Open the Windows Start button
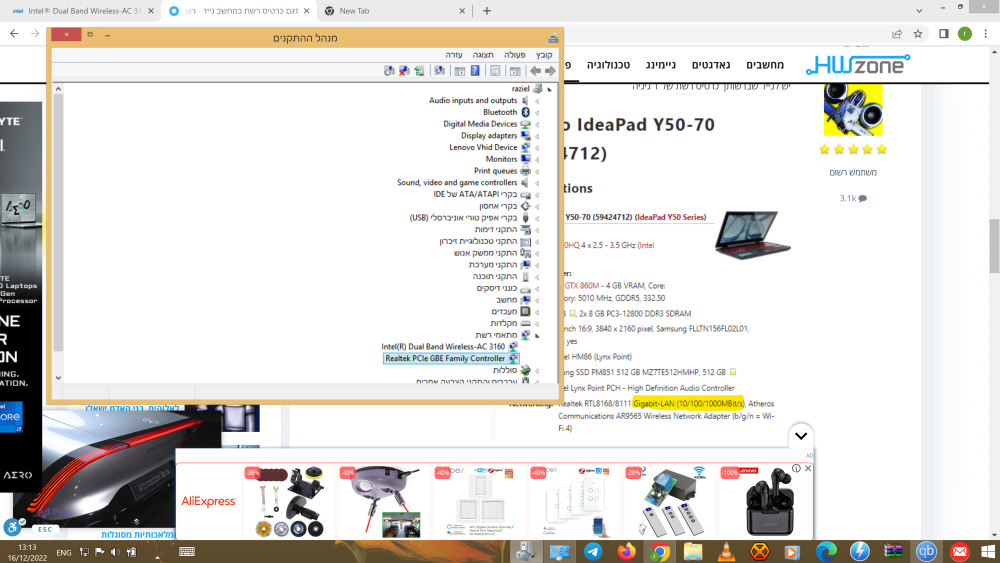The height and width of the screenshot is (563, 1000). (x=989, y=552)
